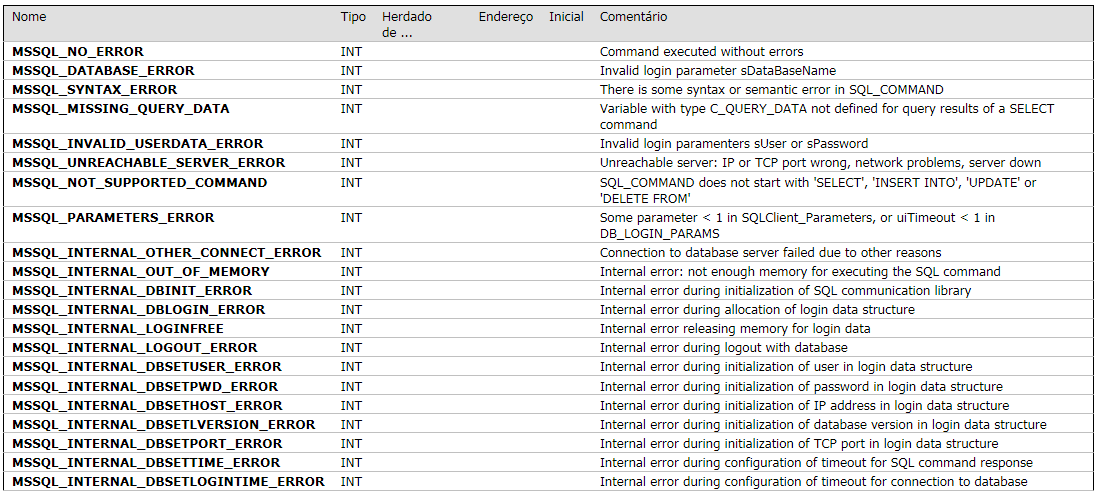Click the Endereço column header

click(x=505, y=17)
